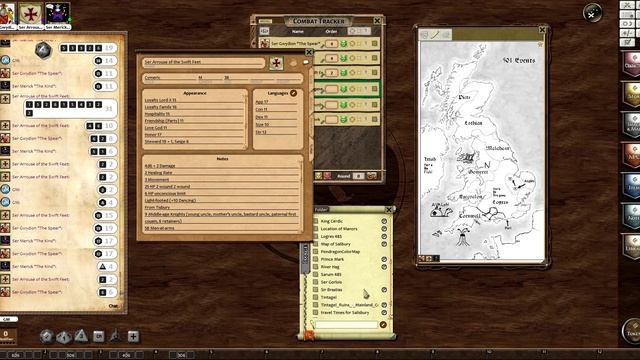Screen dimensions: 640x360
Task: Select vertical side tab of image list
Action: (x=304, y=258)
